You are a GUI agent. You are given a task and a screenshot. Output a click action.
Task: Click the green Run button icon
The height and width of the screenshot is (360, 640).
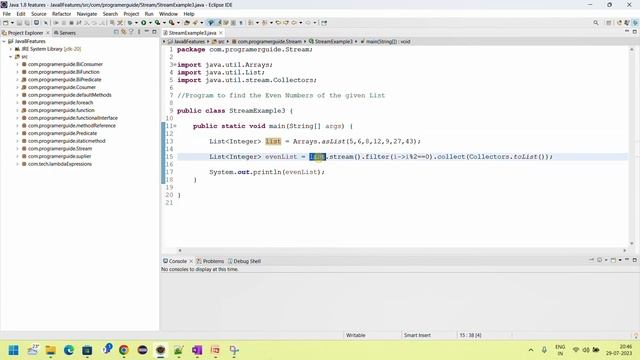(144, 23)
